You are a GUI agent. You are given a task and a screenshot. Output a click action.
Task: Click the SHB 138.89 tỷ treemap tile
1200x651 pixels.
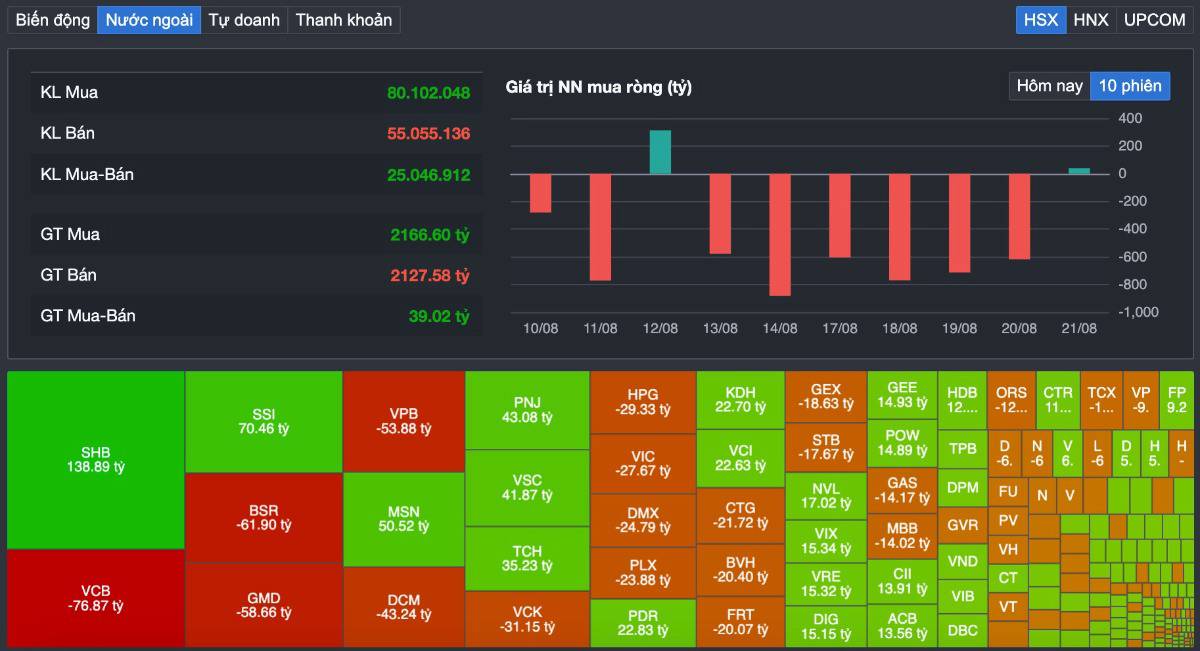tap(96, 460)
